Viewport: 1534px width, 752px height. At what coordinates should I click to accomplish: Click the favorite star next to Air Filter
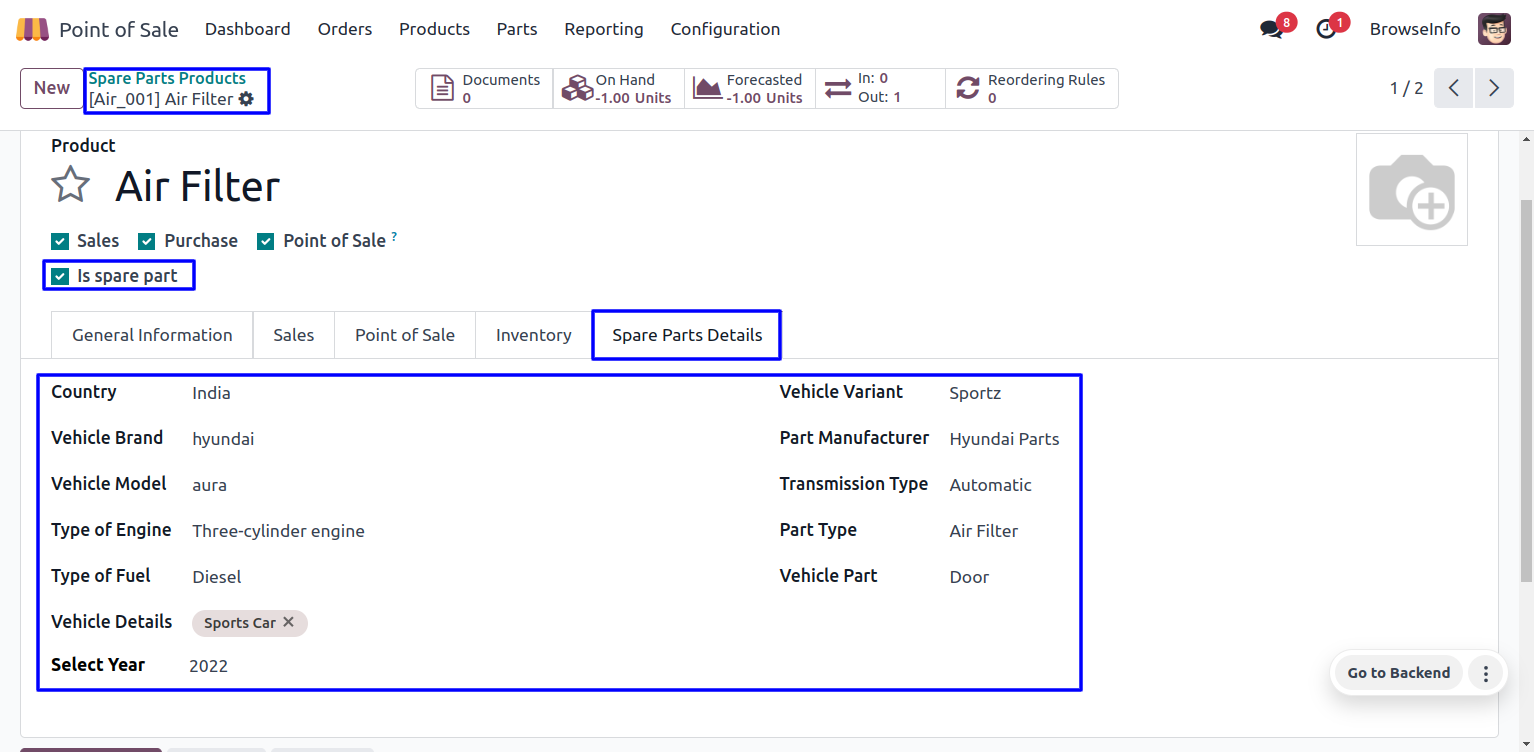(x=70, y=185)
